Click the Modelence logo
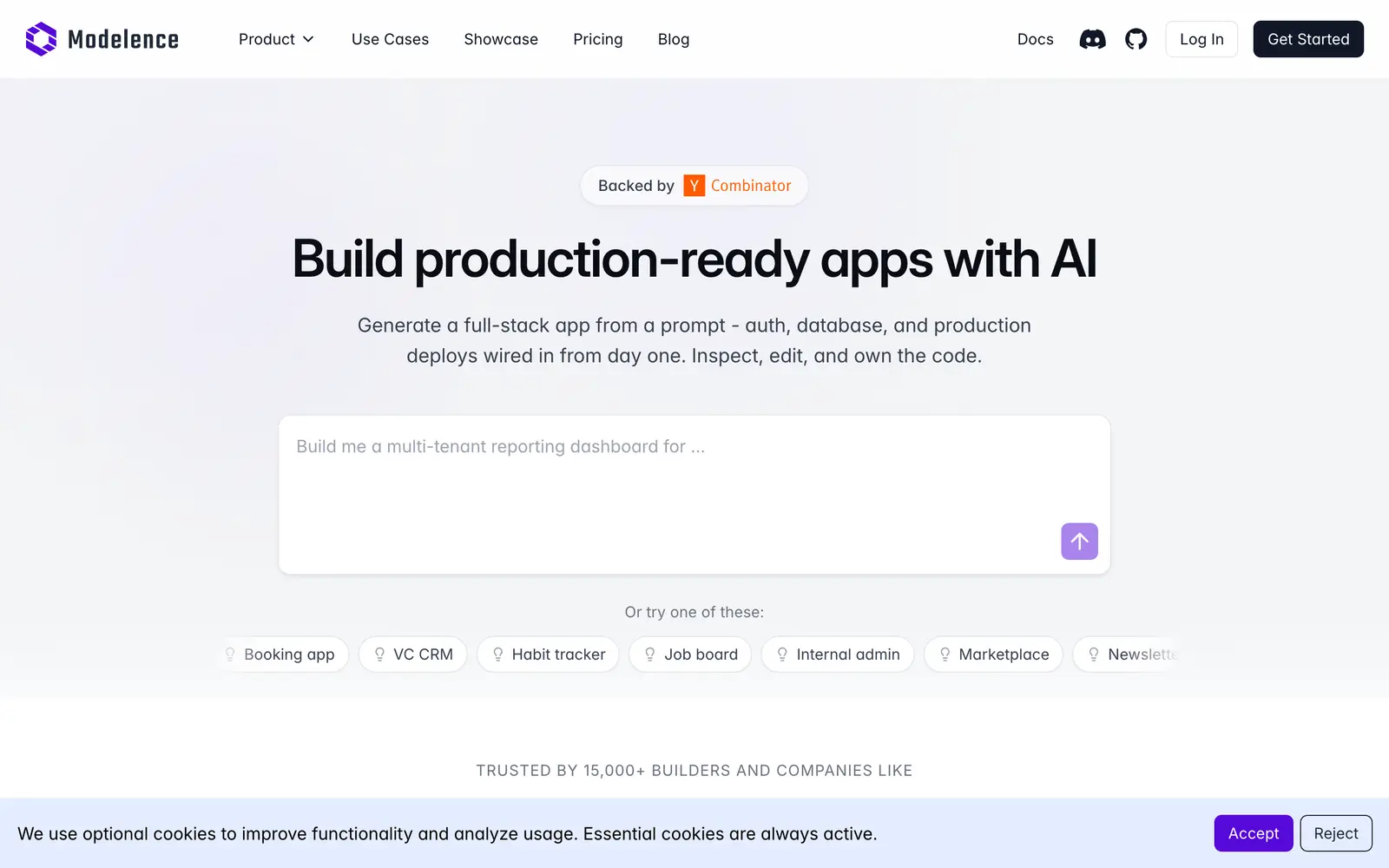This screenshot has height=868, width=1389. click(x=102, y=39)
